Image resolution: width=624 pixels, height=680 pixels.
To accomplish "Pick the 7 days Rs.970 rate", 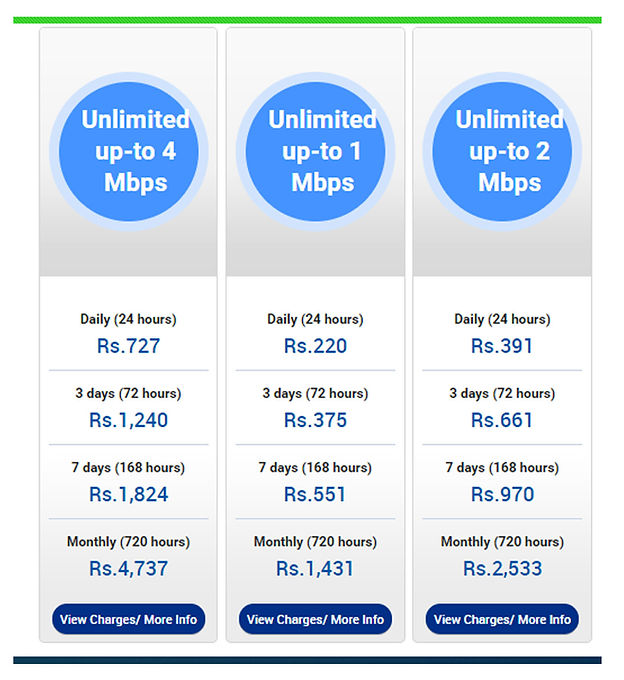I will pos(502,494).
